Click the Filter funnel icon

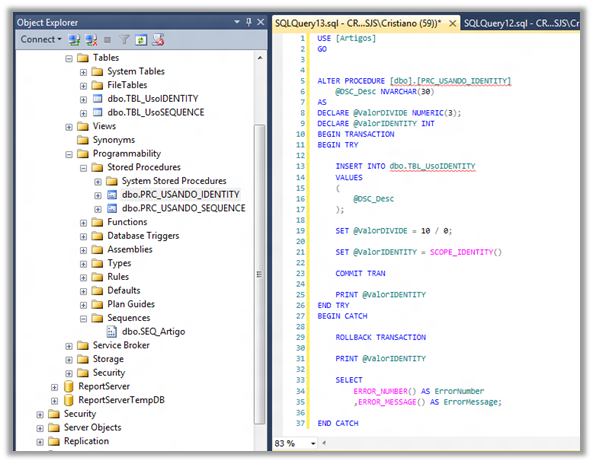click(x=124, y=39)
